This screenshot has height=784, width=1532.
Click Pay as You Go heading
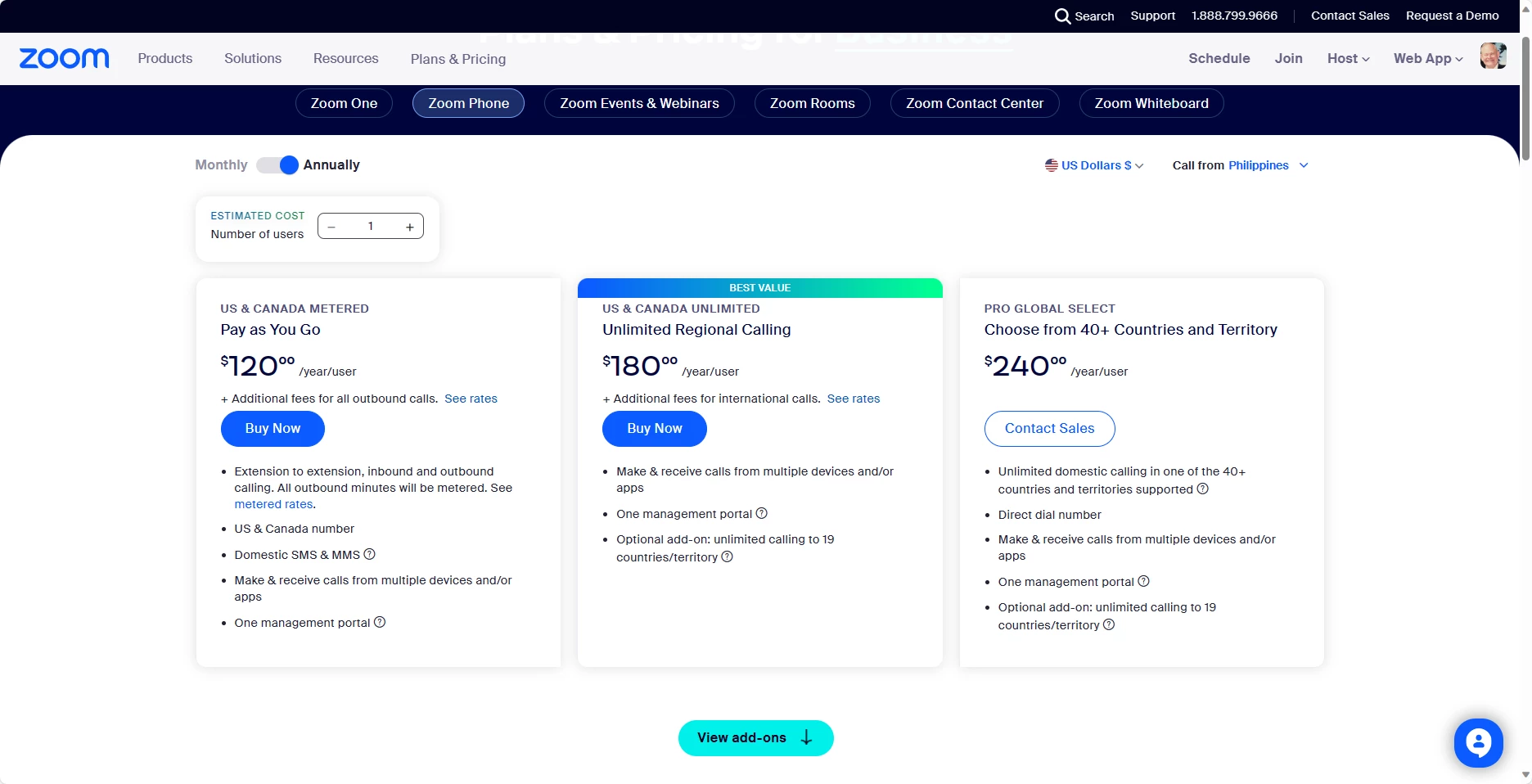270,330
